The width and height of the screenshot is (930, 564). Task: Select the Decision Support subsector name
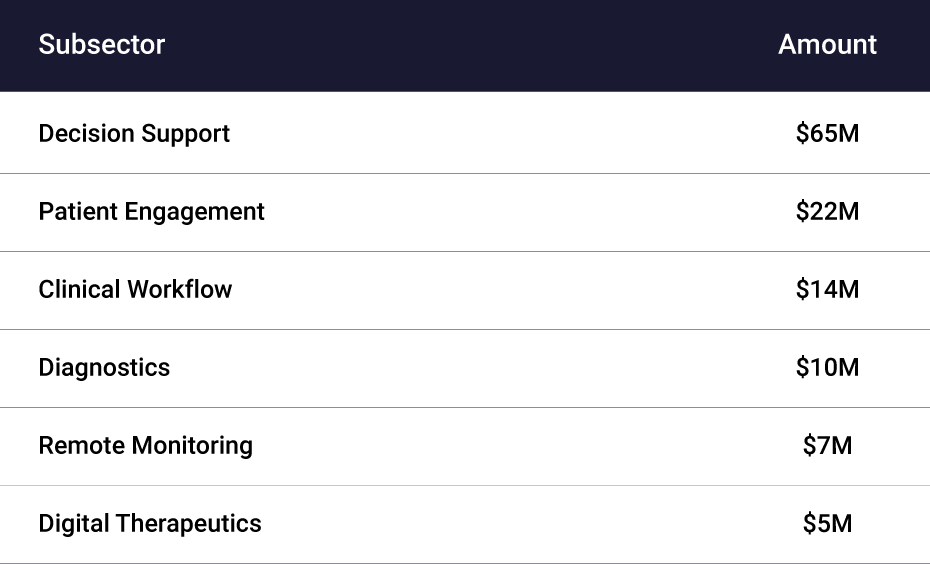134,134
